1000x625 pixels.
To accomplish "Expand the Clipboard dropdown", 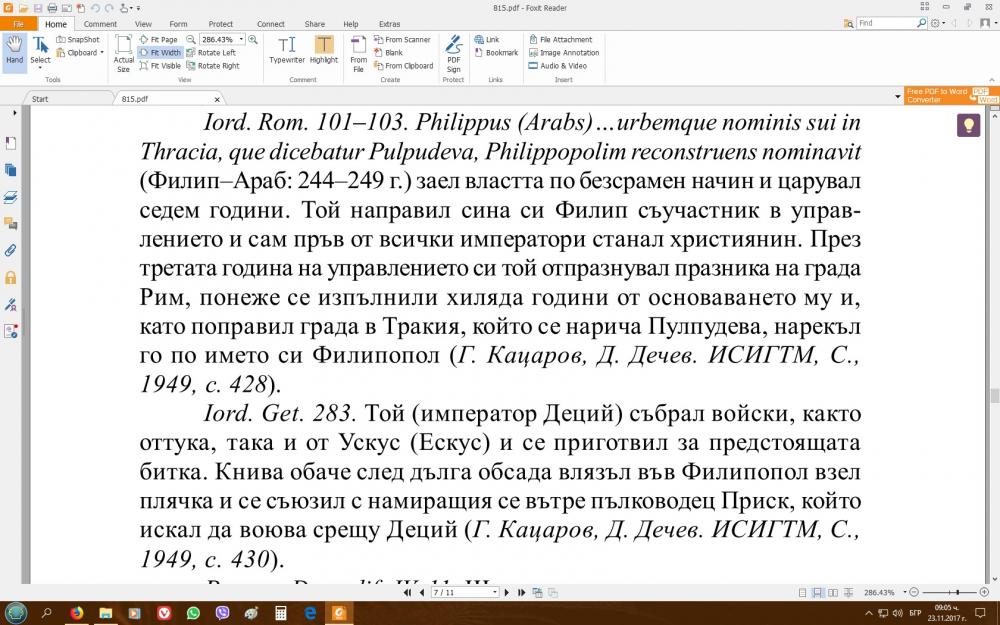I will 101,53.
